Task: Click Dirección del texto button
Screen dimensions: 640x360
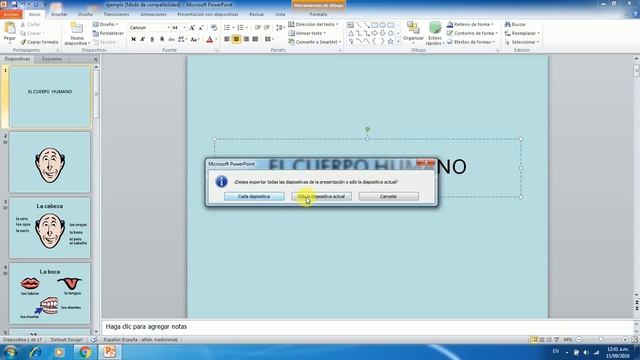Action: (x=313, y=24)
